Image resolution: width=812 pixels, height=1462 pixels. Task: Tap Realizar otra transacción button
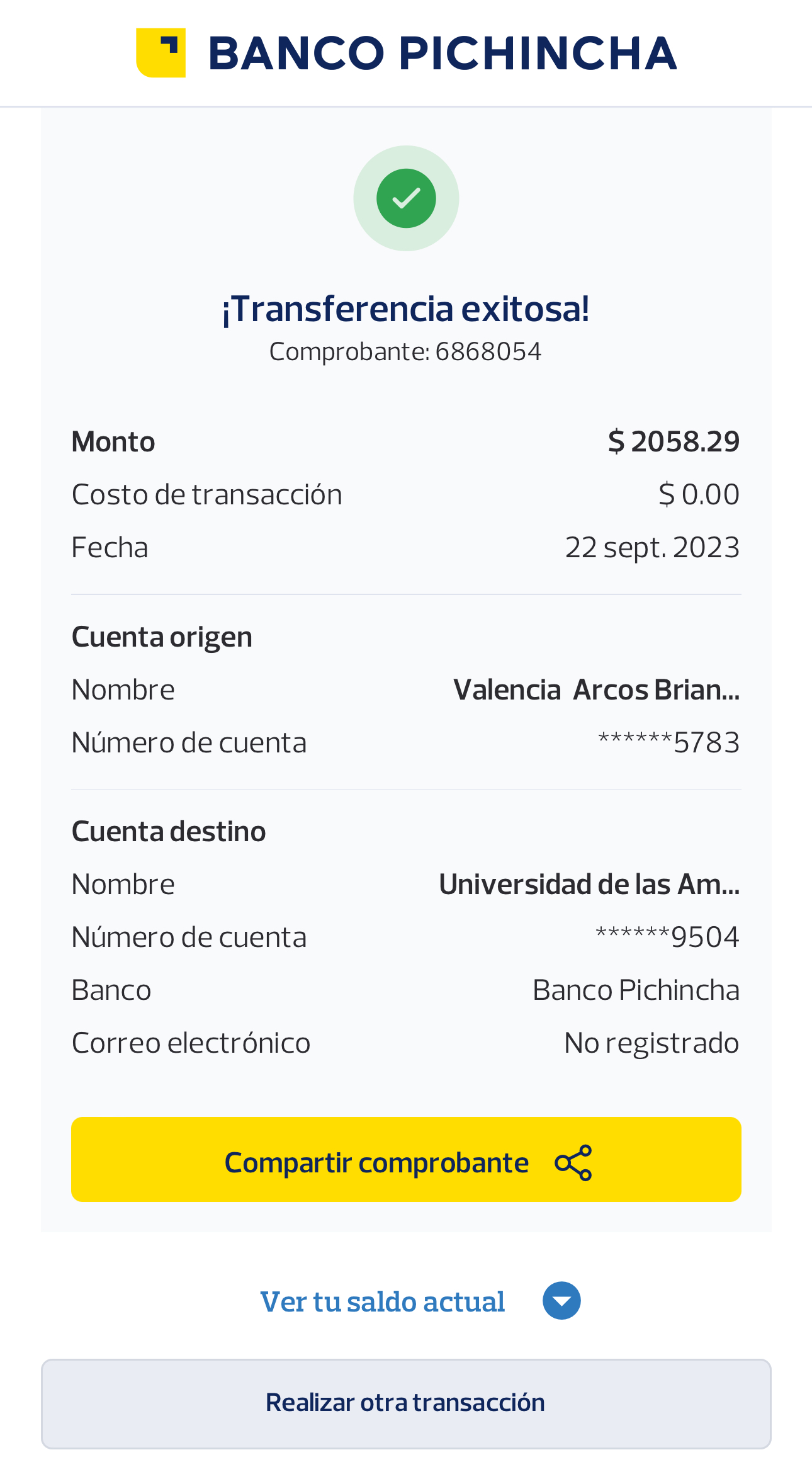tap(406, 1403)
